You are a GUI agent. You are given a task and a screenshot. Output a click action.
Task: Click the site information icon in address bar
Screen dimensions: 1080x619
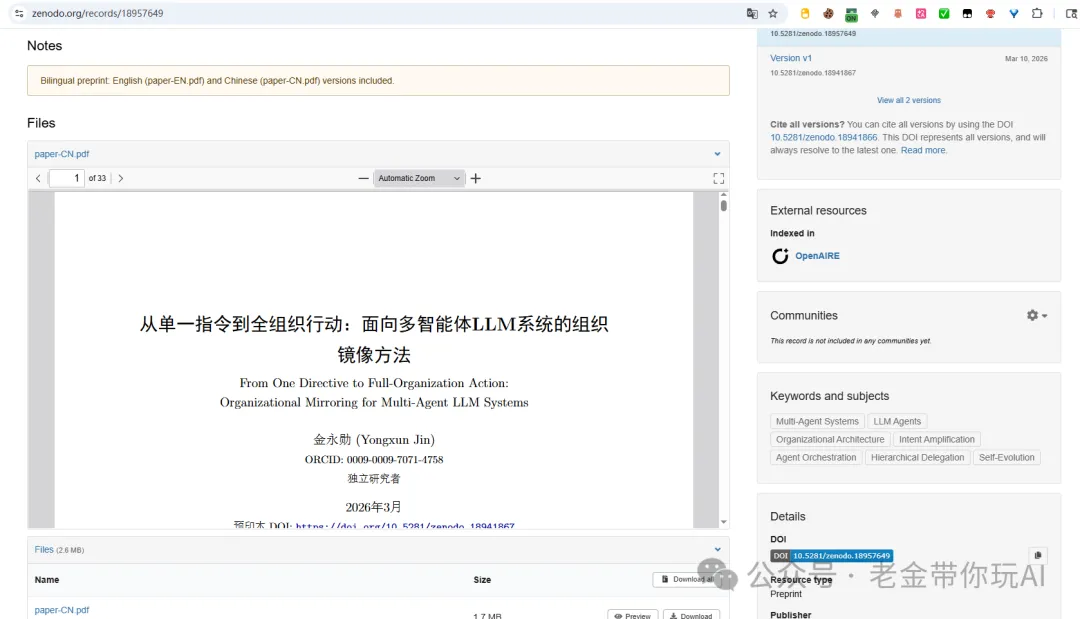click(19, 13)
